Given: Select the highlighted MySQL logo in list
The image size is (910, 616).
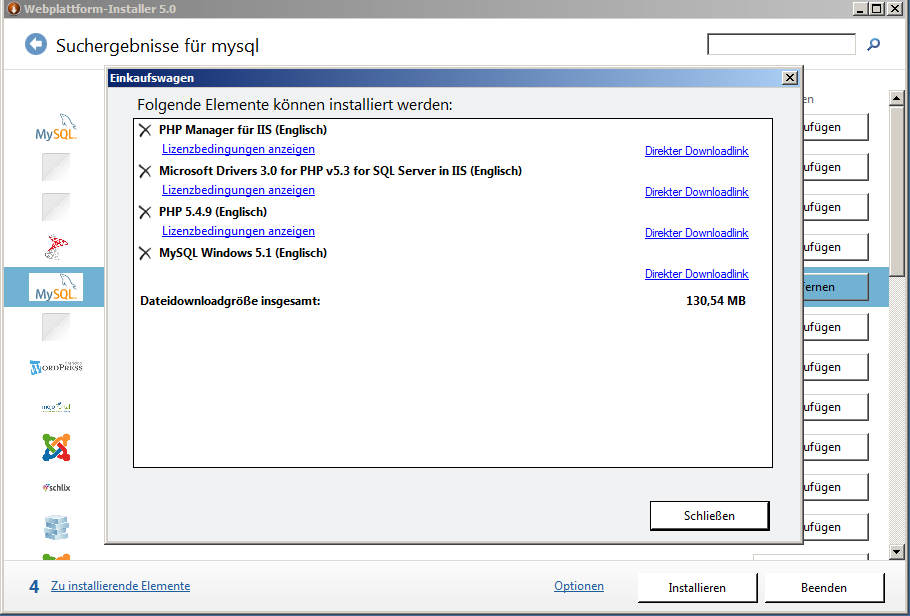Looking at the screenshot, I should [x=56, y=287].
